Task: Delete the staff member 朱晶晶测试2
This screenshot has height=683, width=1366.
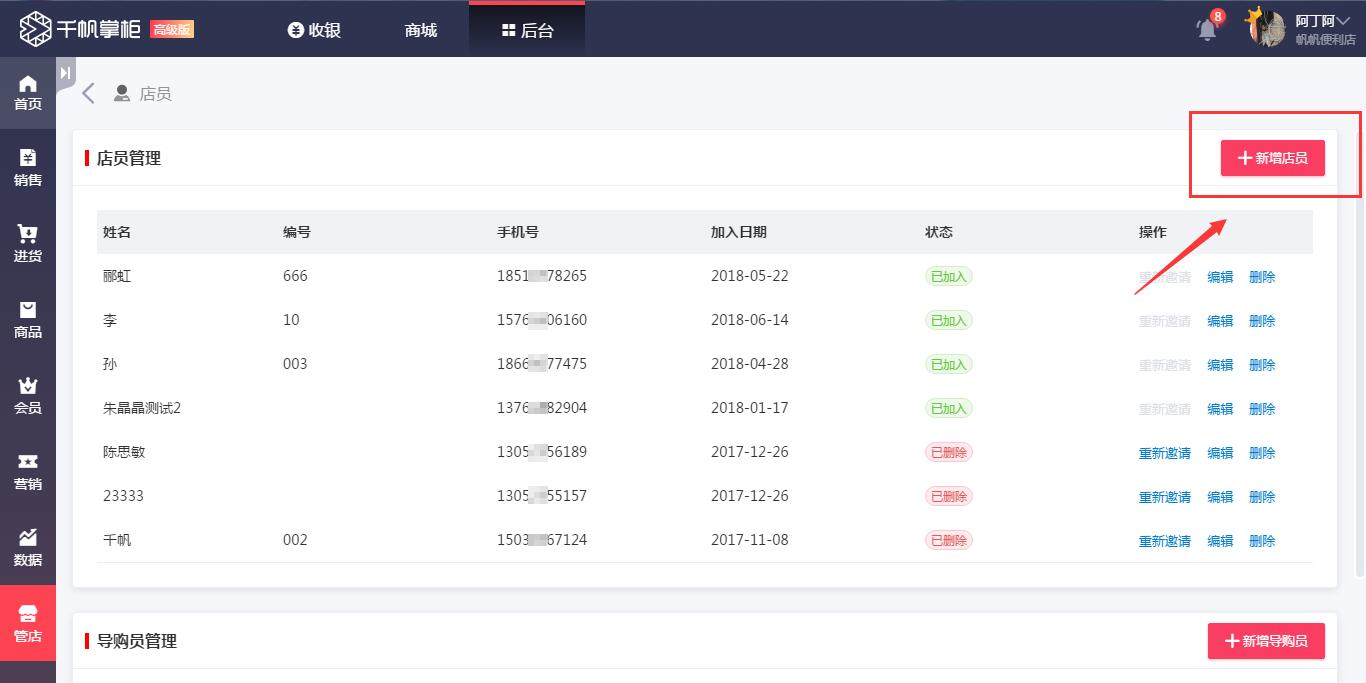Action: click(x=1262, y=409)
